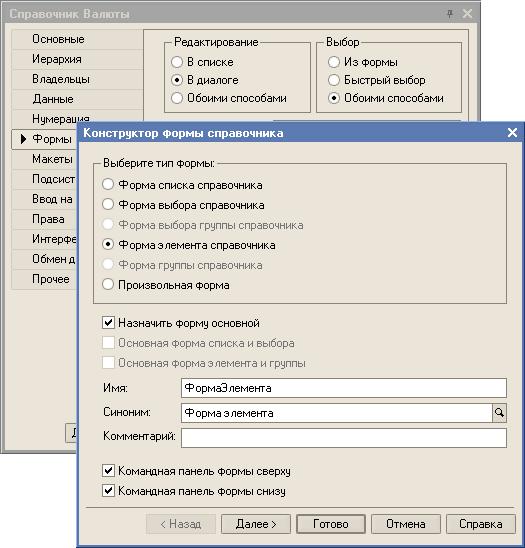Click the Далее button

(256, 524)
